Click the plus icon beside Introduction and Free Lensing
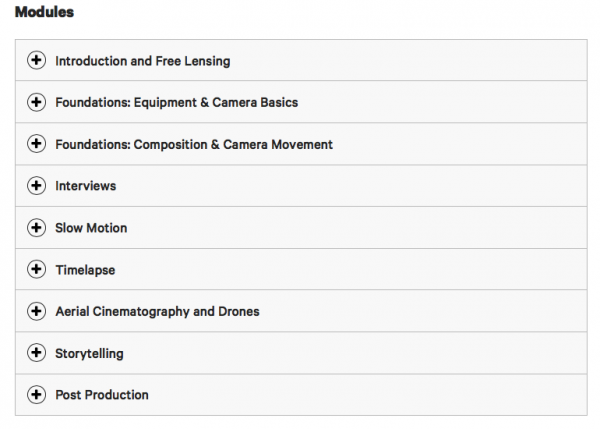This screenshot has width=600, height=429. (x=37, y=61)
